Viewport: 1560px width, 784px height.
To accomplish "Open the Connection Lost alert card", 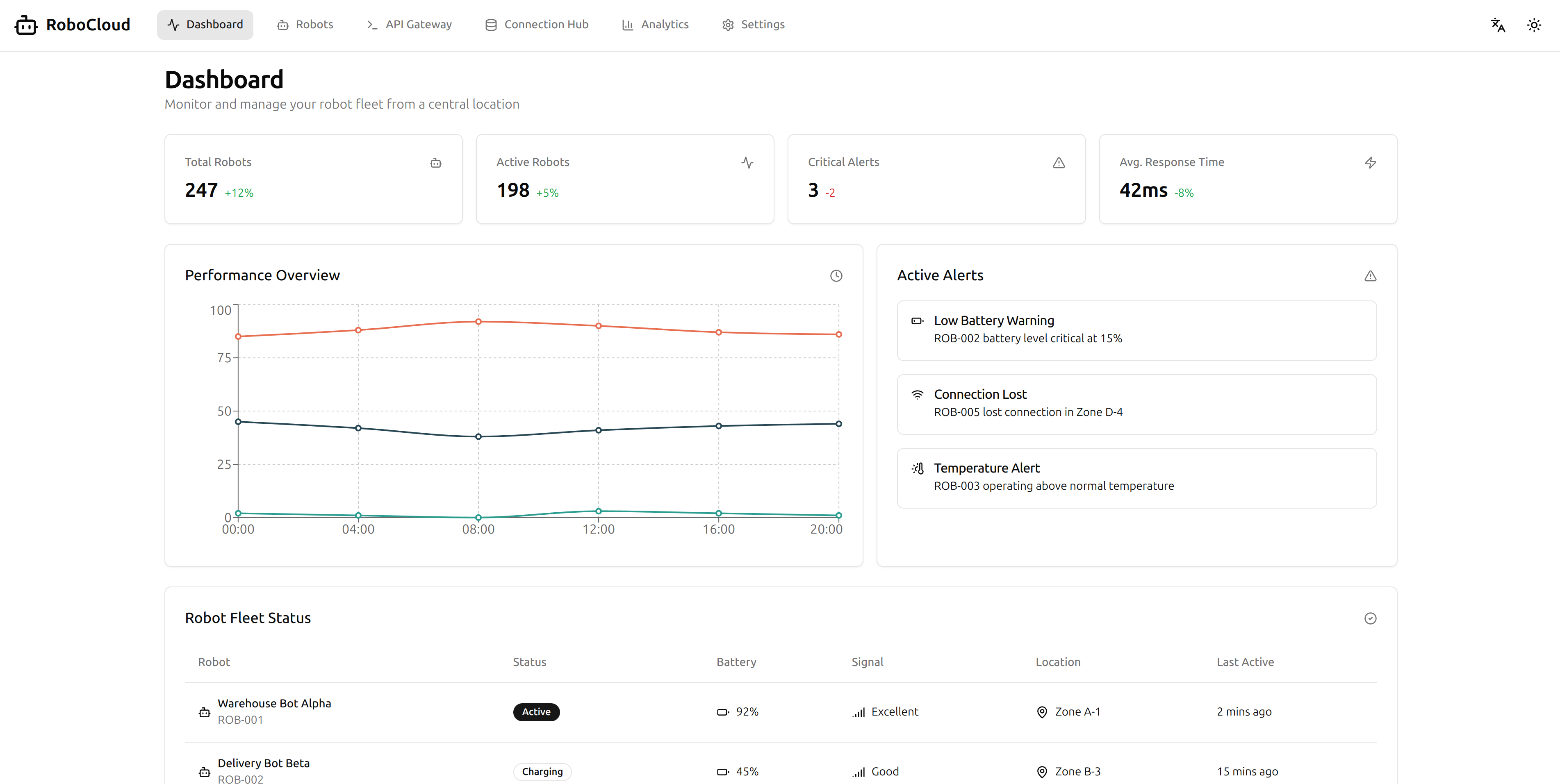I will (x=1136, y=404).
